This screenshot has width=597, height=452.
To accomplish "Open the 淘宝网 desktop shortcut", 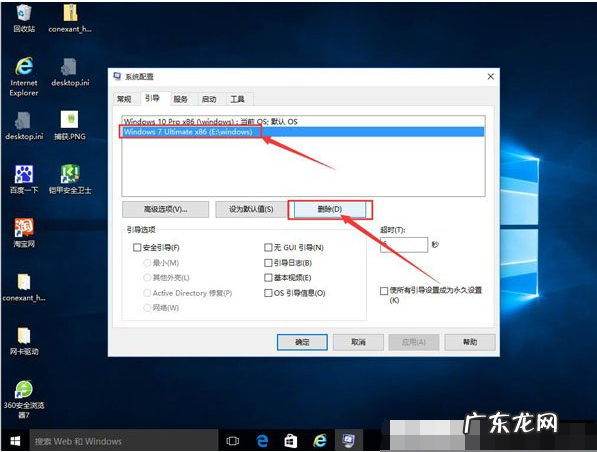I will (24, 233).
